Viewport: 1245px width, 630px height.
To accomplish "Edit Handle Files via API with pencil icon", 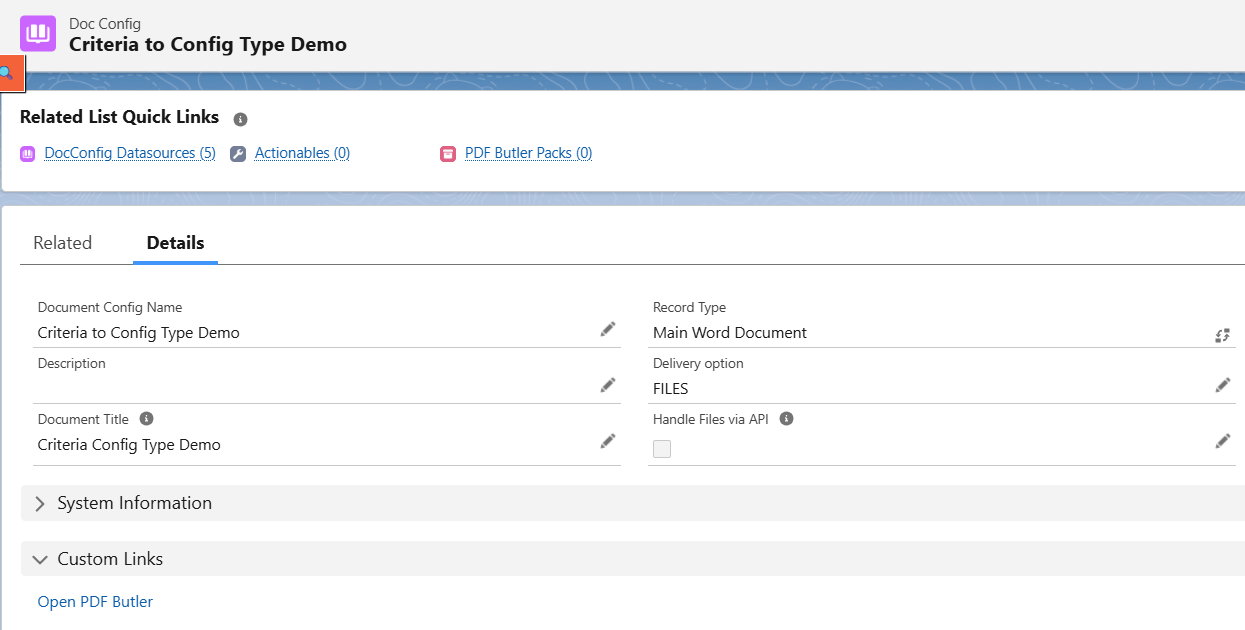I will [x=1223, y=441].
